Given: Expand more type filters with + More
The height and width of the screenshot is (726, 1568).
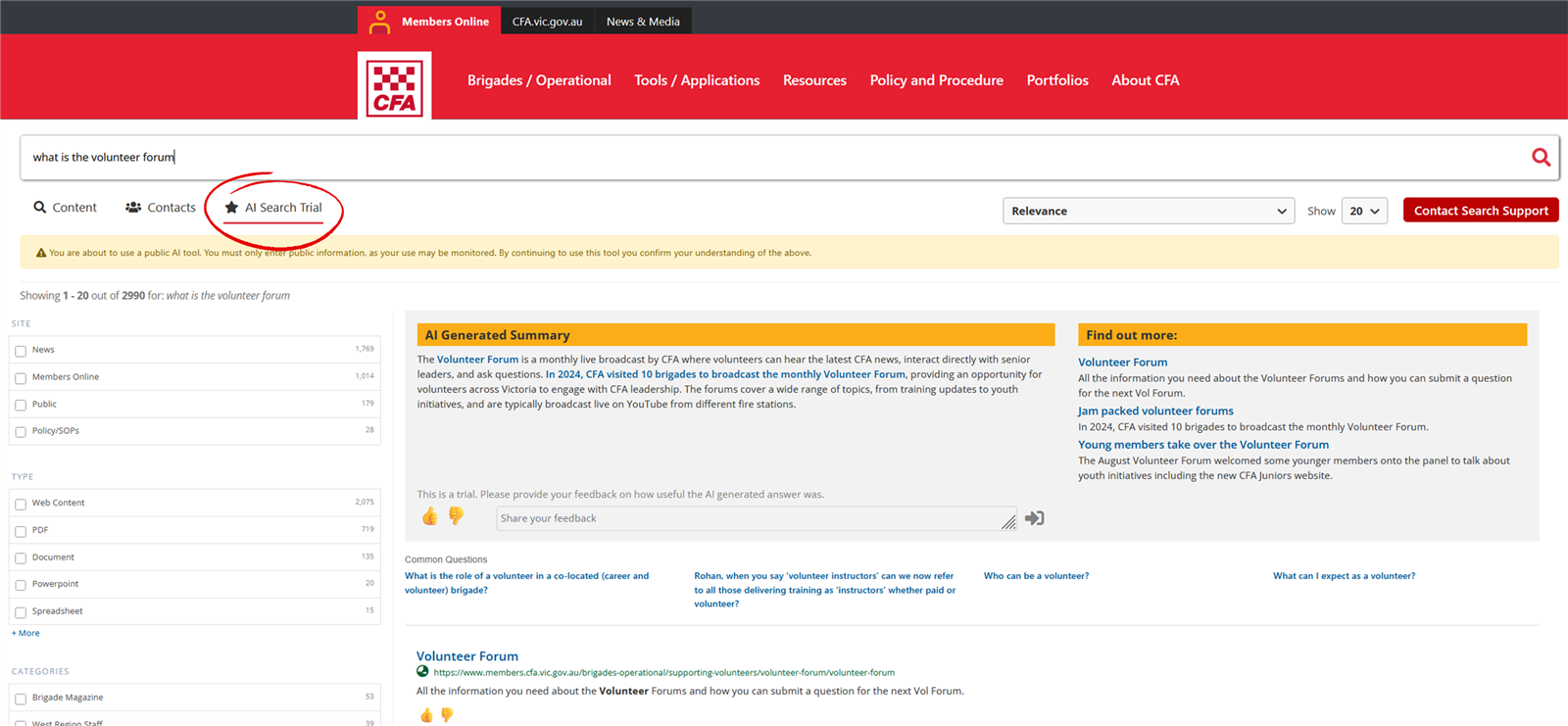Looking at the screenshot, I should click(x=26, y=633).
